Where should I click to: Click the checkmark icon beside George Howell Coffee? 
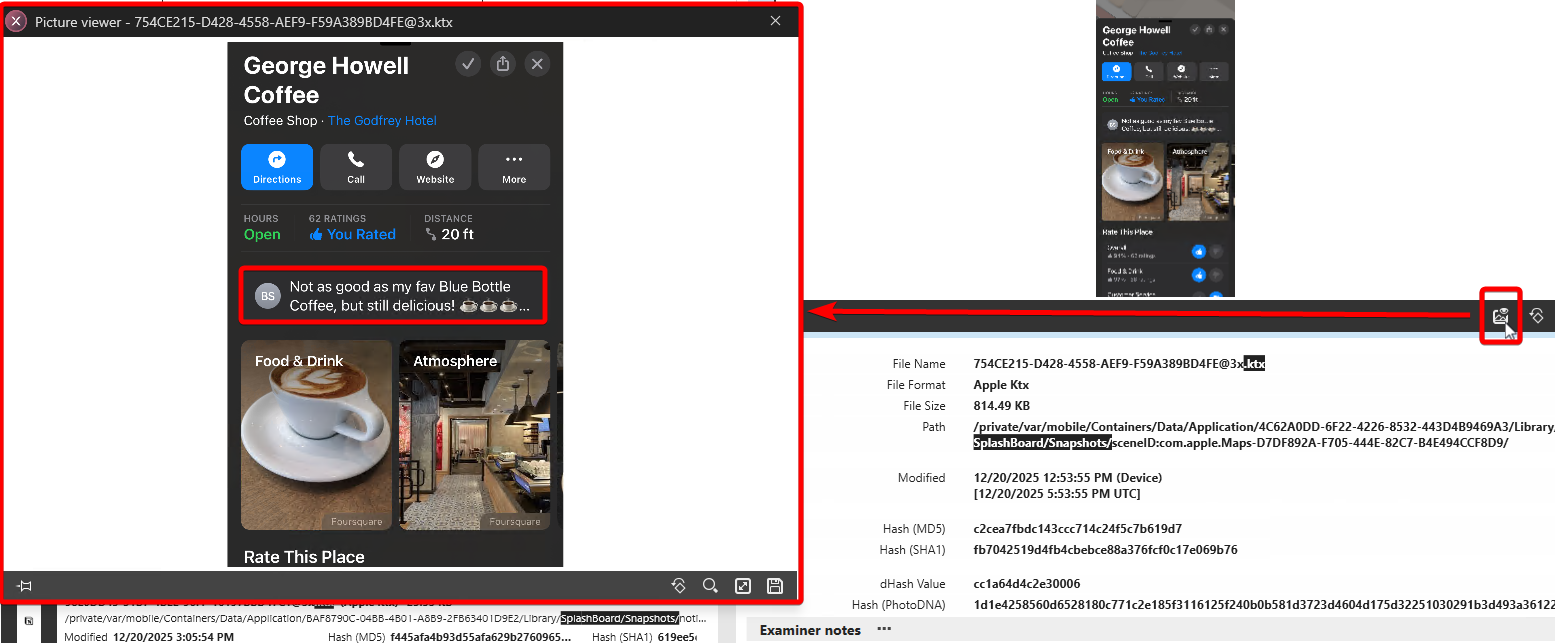point(468,64)
